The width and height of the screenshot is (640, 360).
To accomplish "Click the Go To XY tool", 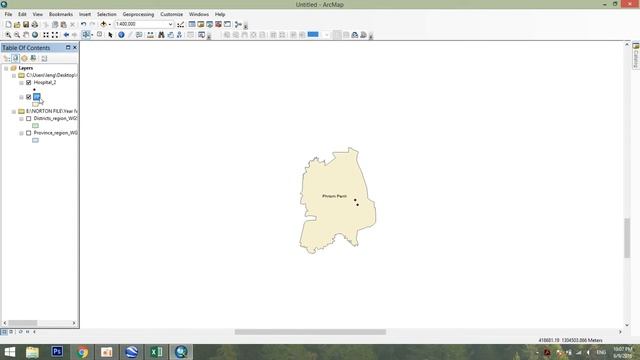I will click(x=179, y=35).
